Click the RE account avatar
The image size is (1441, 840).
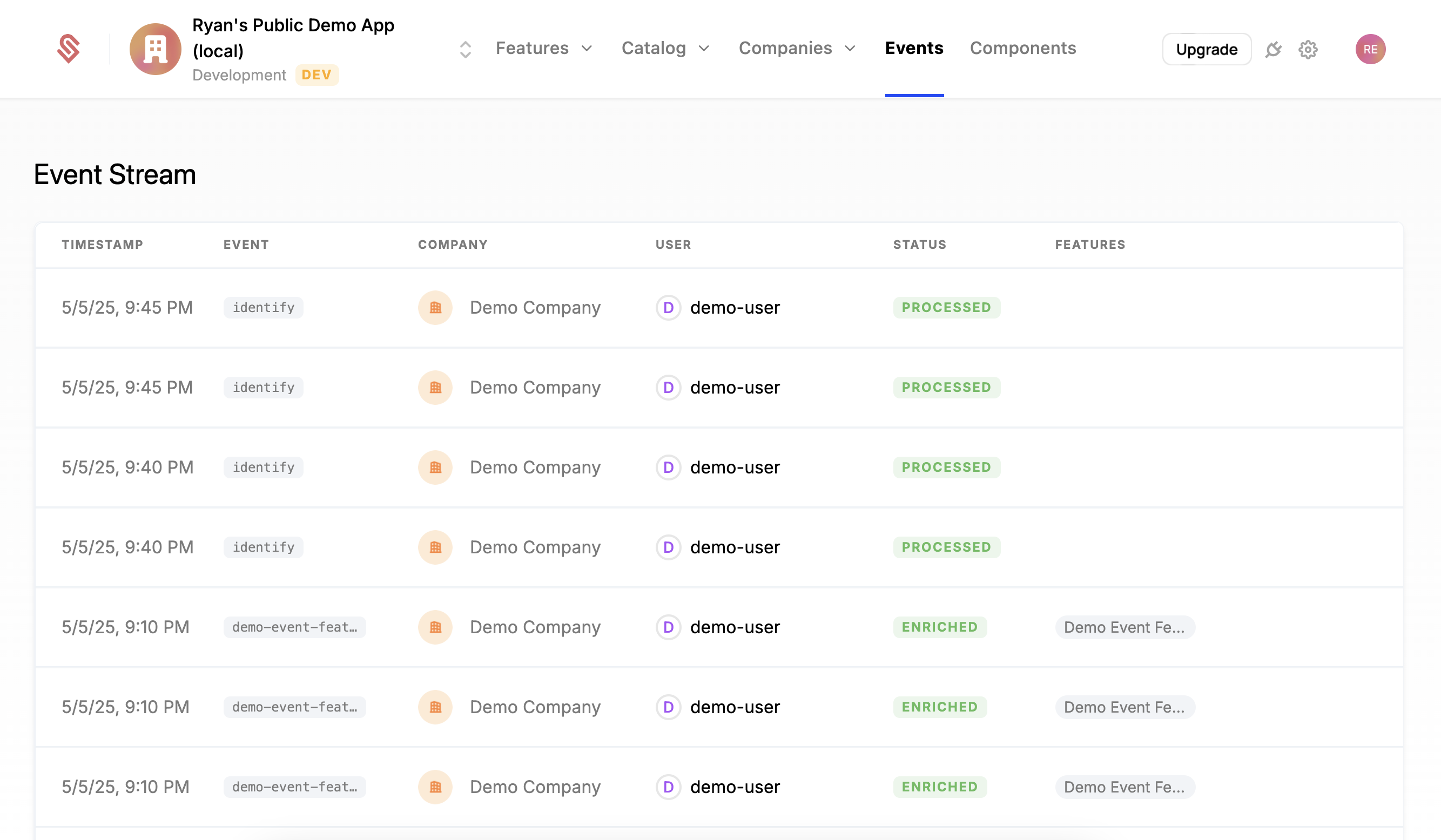(1371, 49)
